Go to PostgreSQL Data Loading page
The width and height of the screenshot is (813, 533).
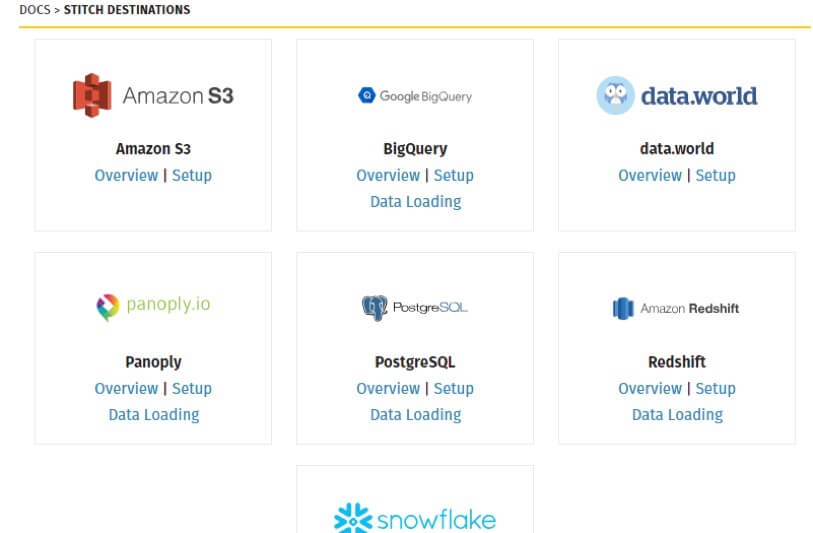415,414
